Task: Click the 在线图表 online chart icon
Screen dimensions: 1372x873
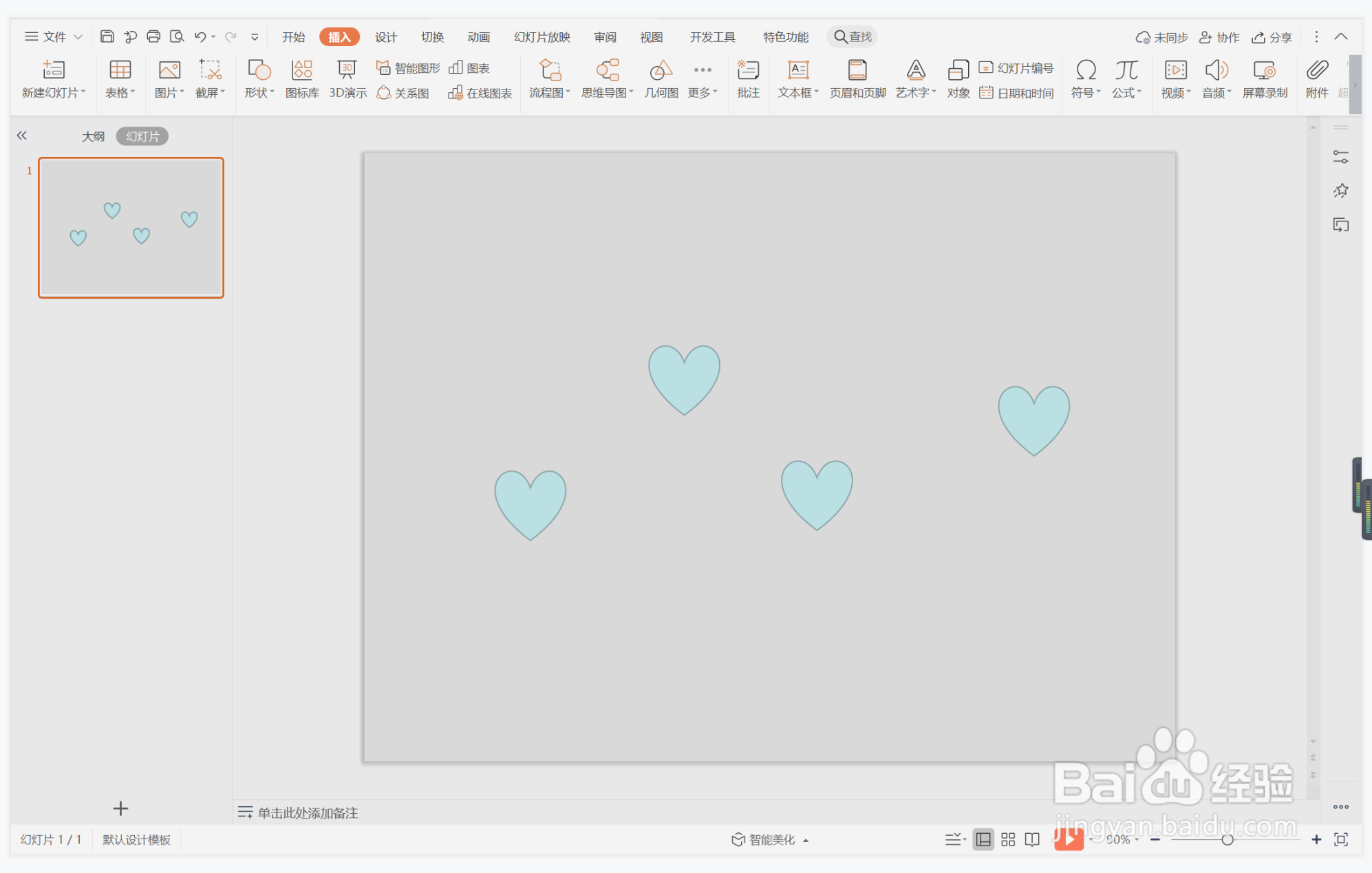Action: tap(480, 93)
